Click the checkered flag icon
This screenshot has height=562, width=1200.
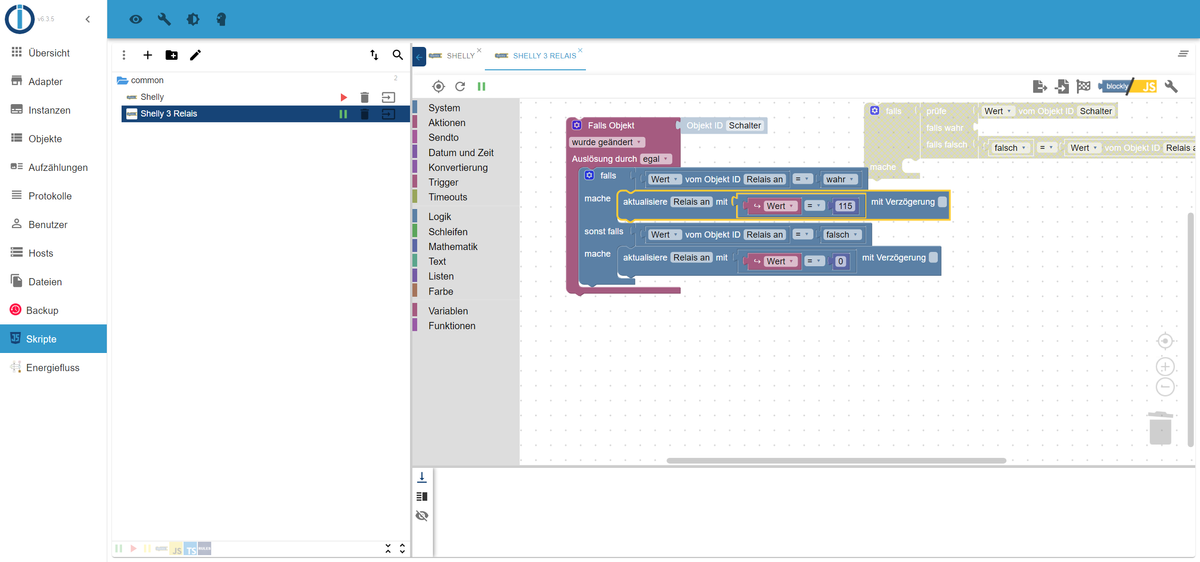(1083, 87)
